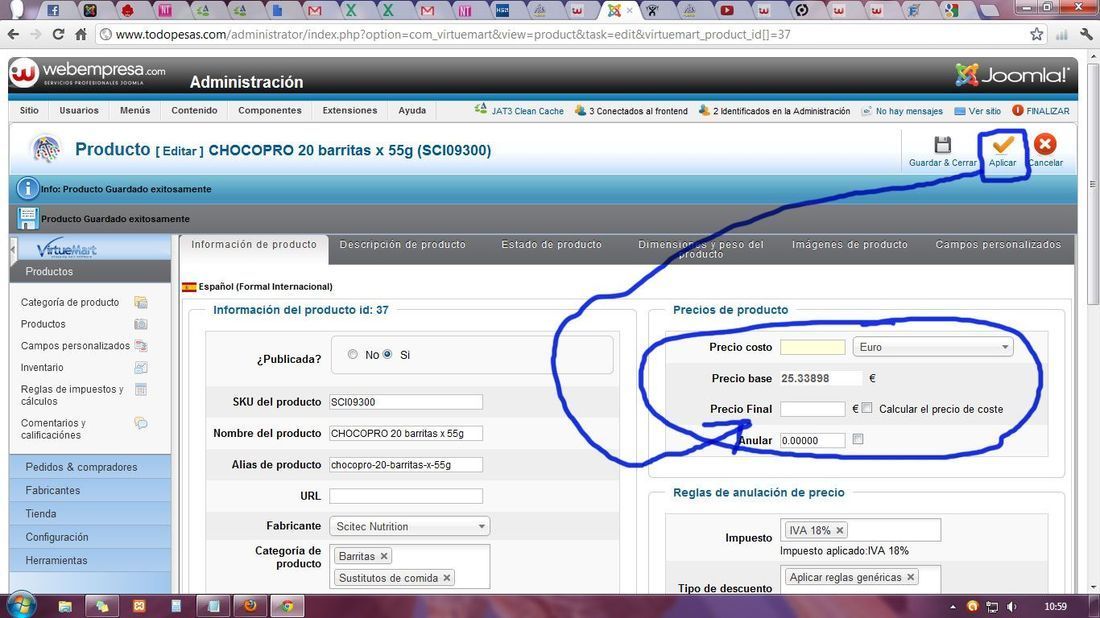Open the Reglas de impuestos icon
1100x618 pixels.
(141, 390)
